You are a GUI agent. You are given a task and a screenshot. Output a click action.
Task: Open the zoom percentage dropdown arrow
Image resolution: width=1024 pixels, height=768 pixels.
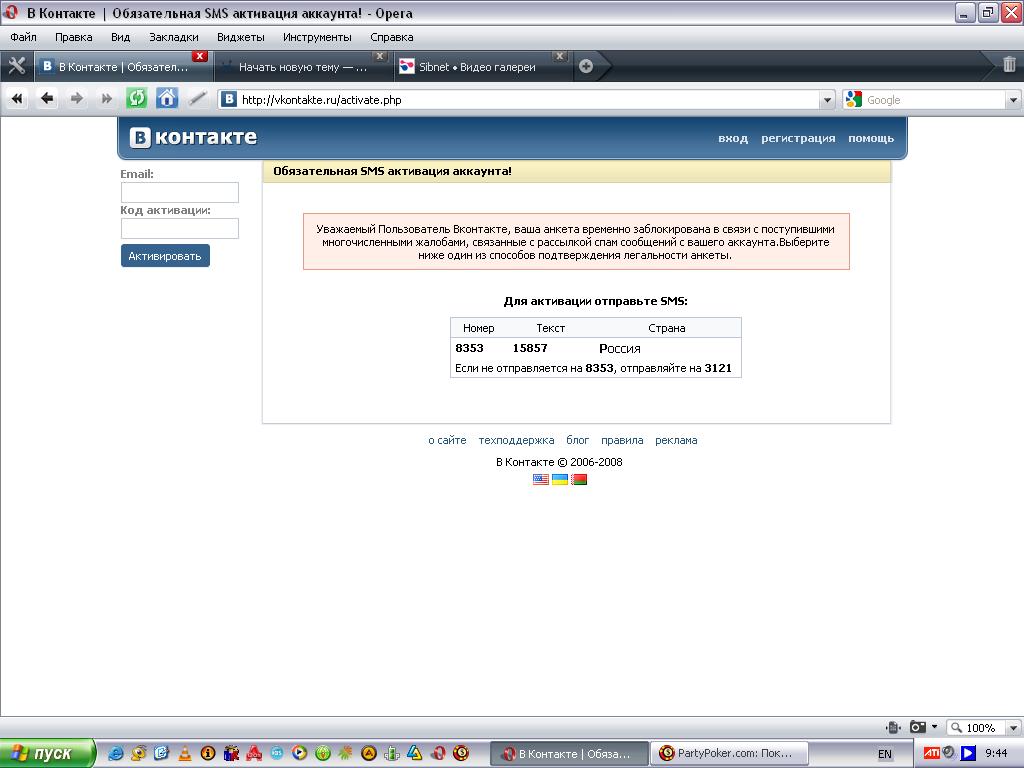[x=1013, y=727]
